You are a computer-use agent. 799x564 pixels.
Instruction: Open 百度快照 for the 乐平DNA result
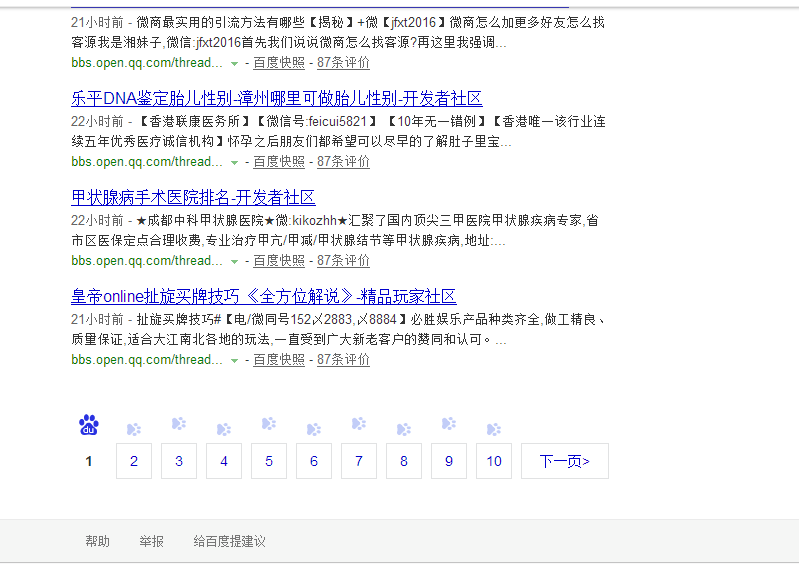279,162
